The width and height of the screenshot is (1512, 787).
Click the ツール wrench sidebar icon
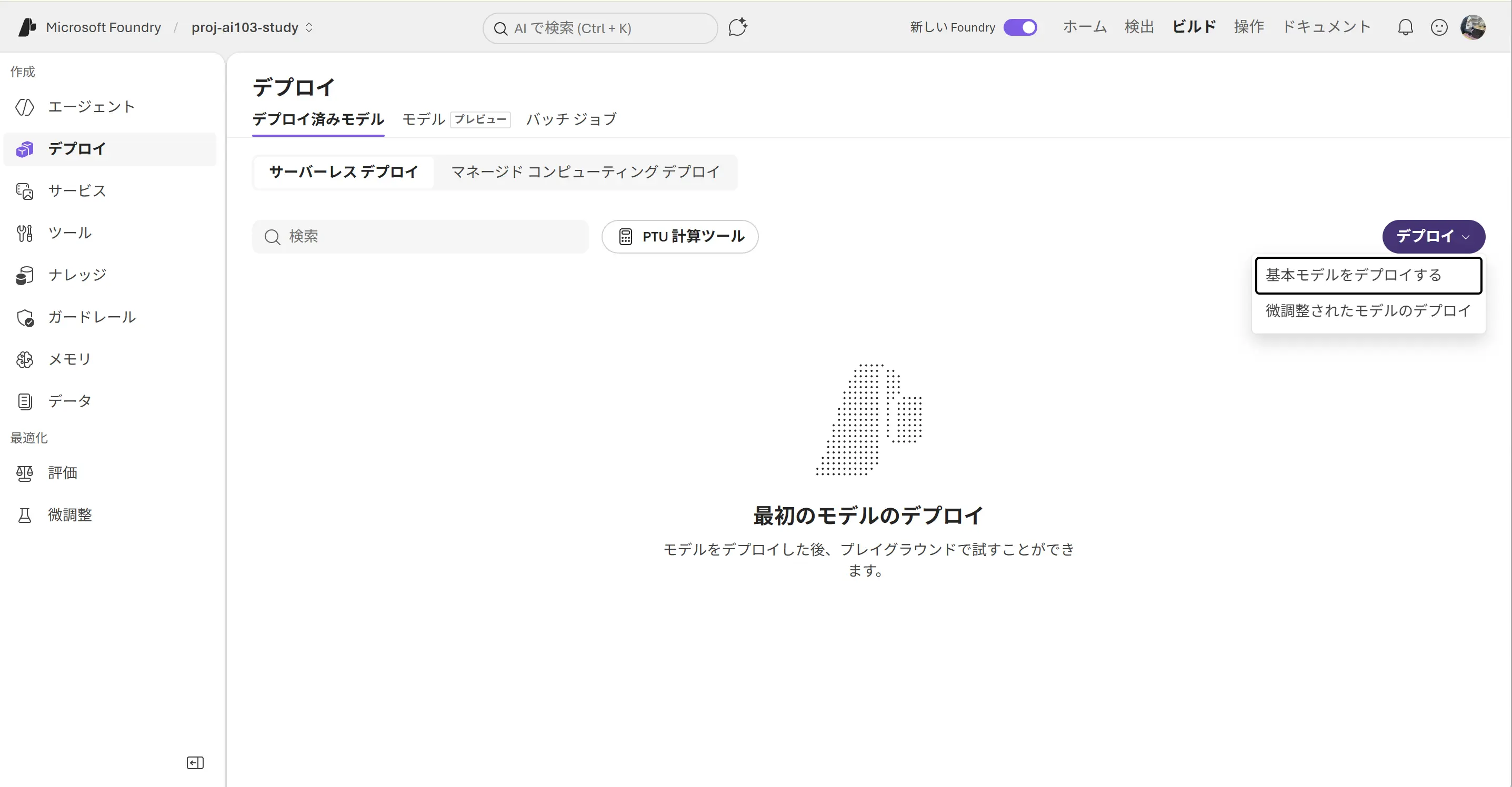[x=25, y=233]
